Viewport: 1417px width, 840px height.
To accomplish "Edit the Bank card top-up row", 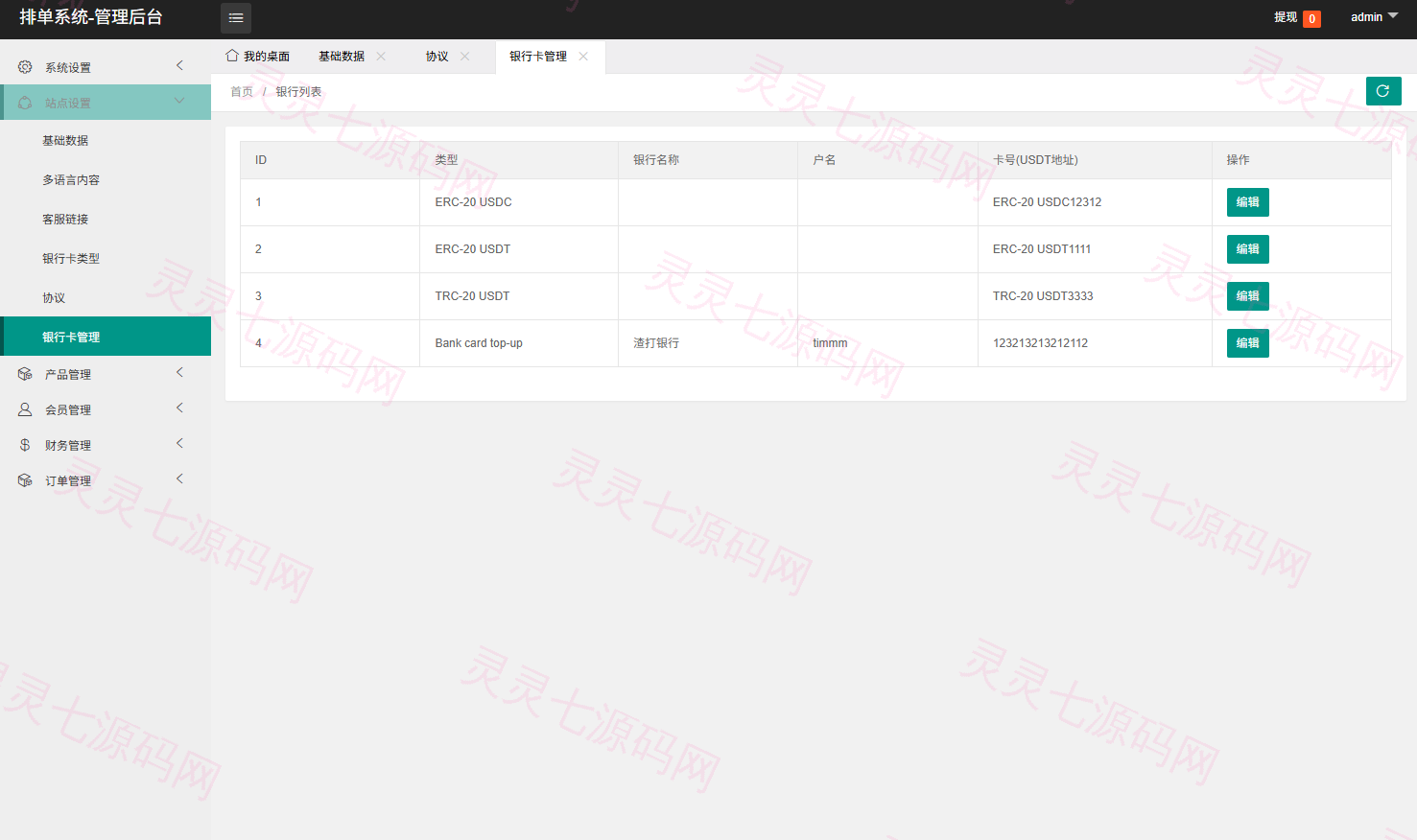I will pos(1247,343).
